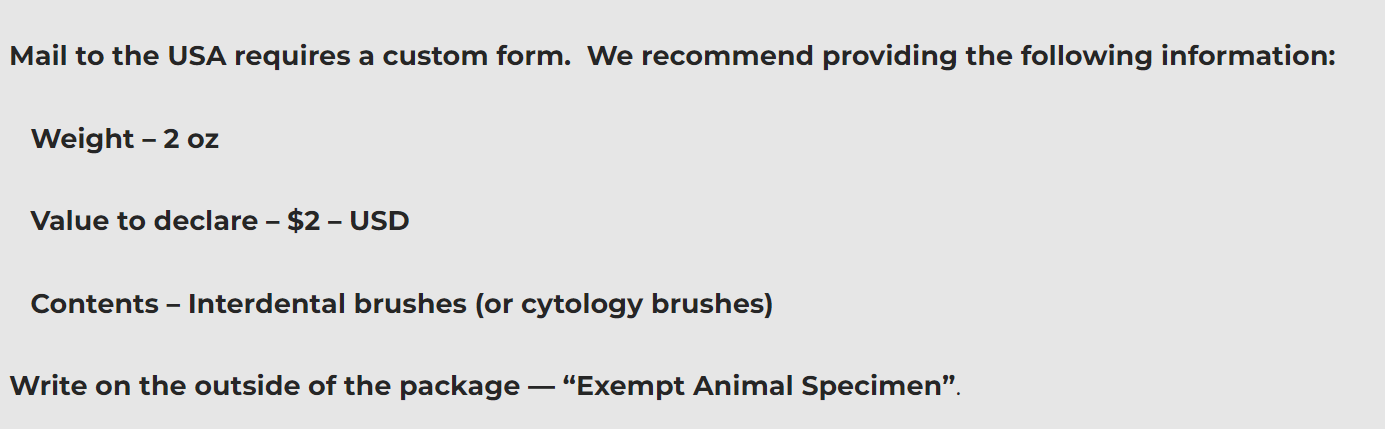Click the word 'cytology'
This screenshot has width=1385, height=429.
[x=582, y=305]
